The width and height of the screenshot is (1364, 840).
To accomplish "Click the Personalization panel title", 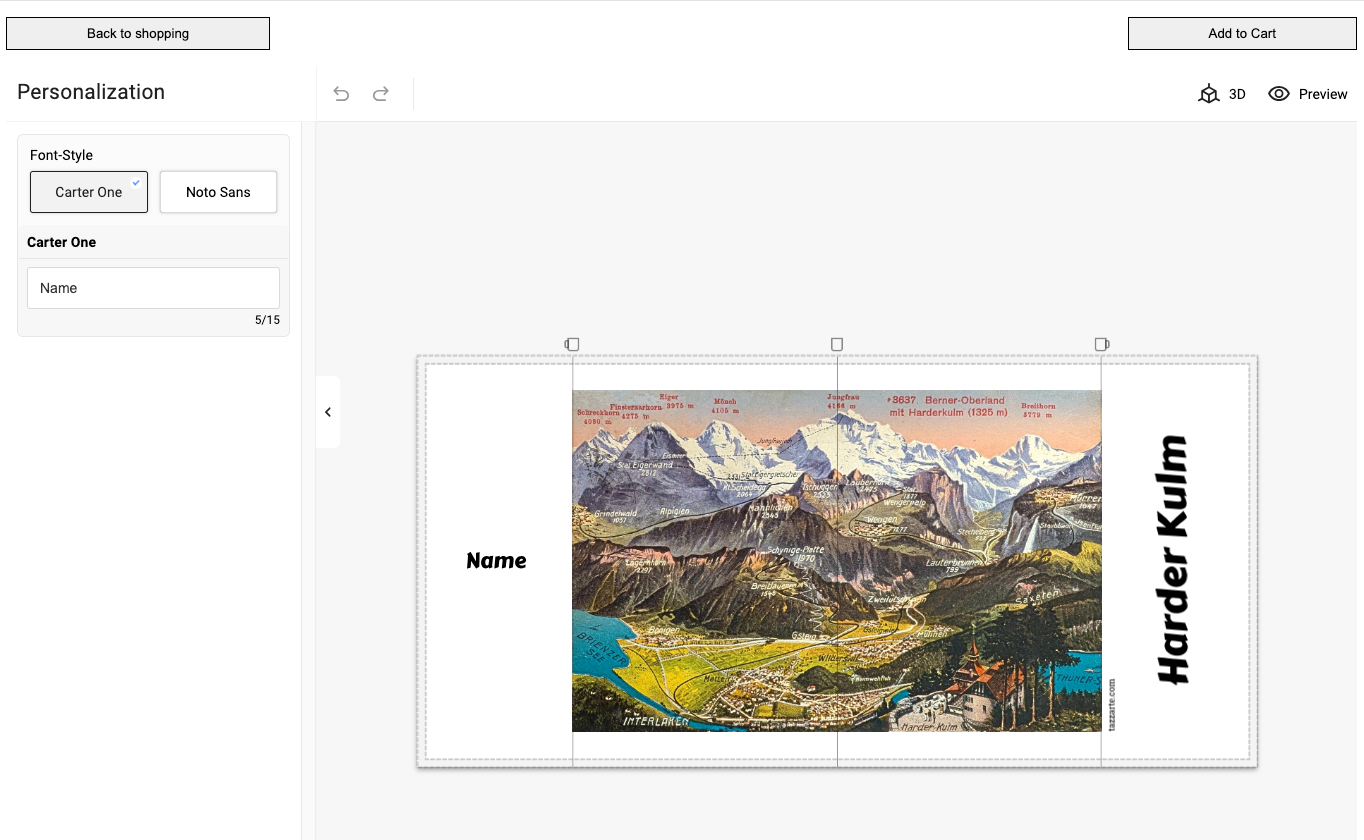I will (91, 92).
